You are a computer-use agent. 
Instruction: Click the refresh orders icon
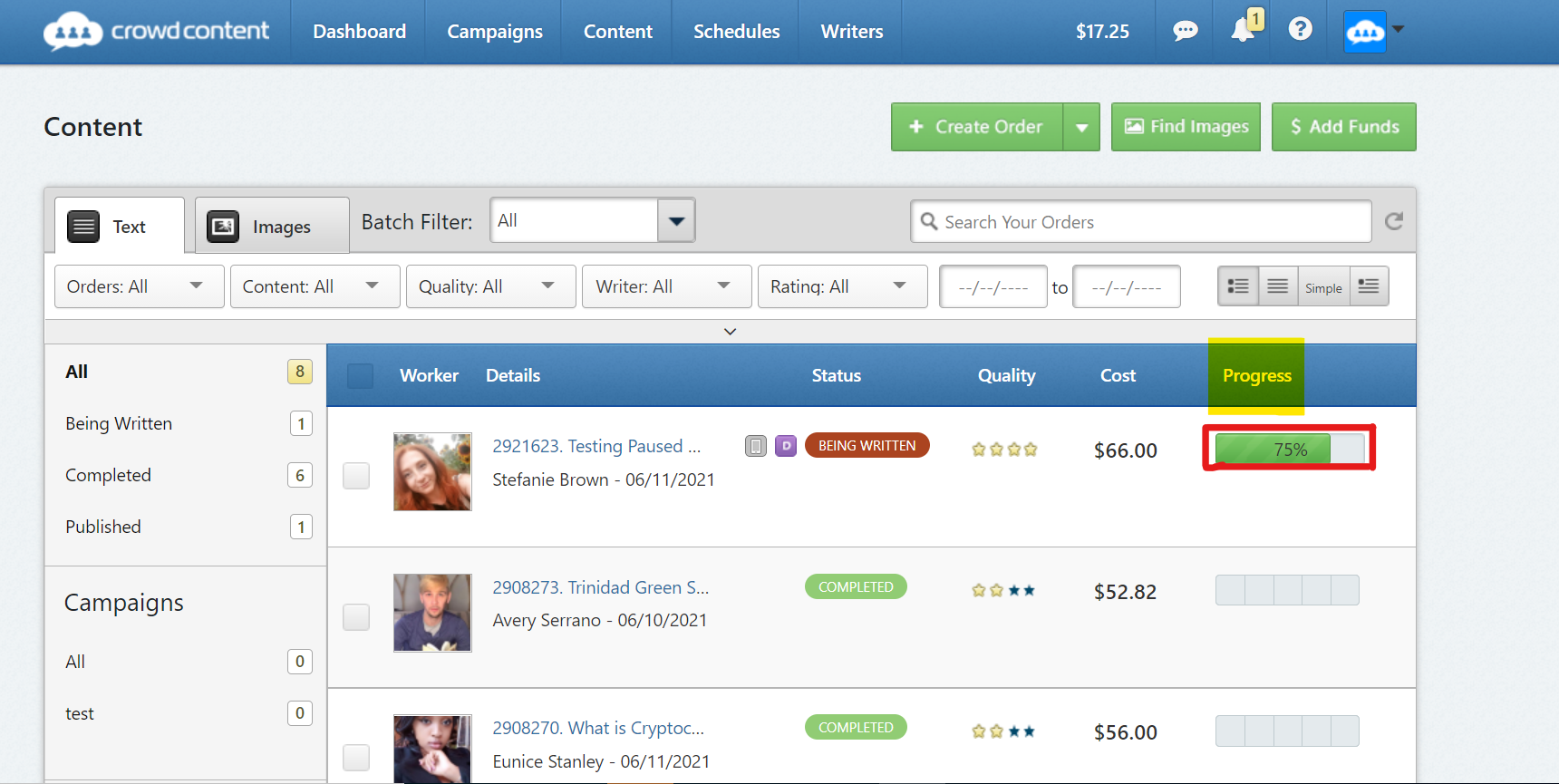pos(1394,221)
